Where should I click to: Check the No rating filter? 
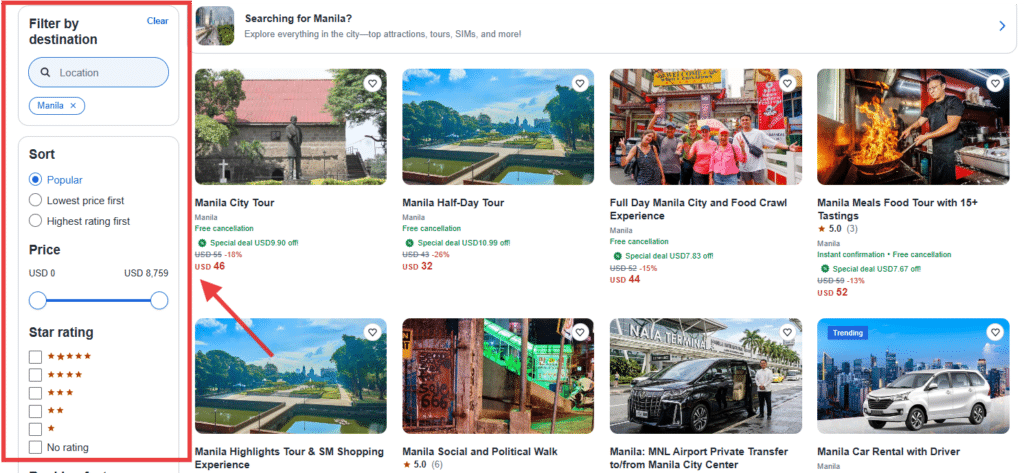tap(35, 448)
